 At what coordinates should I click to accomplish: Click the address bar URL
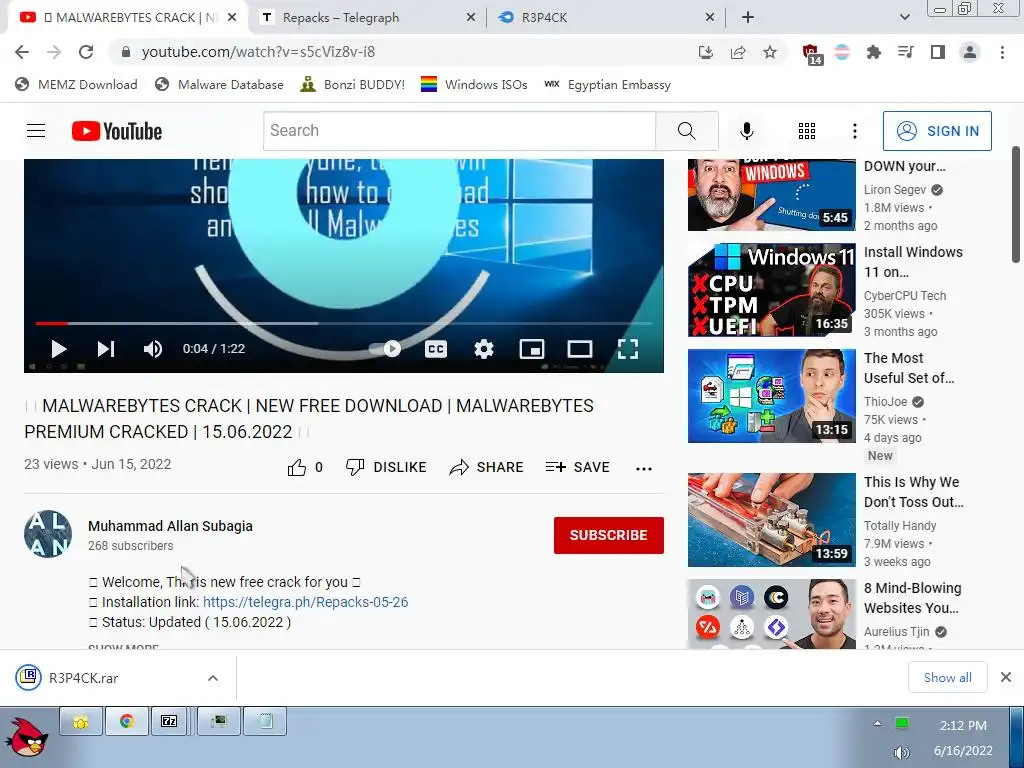(258, 52)
